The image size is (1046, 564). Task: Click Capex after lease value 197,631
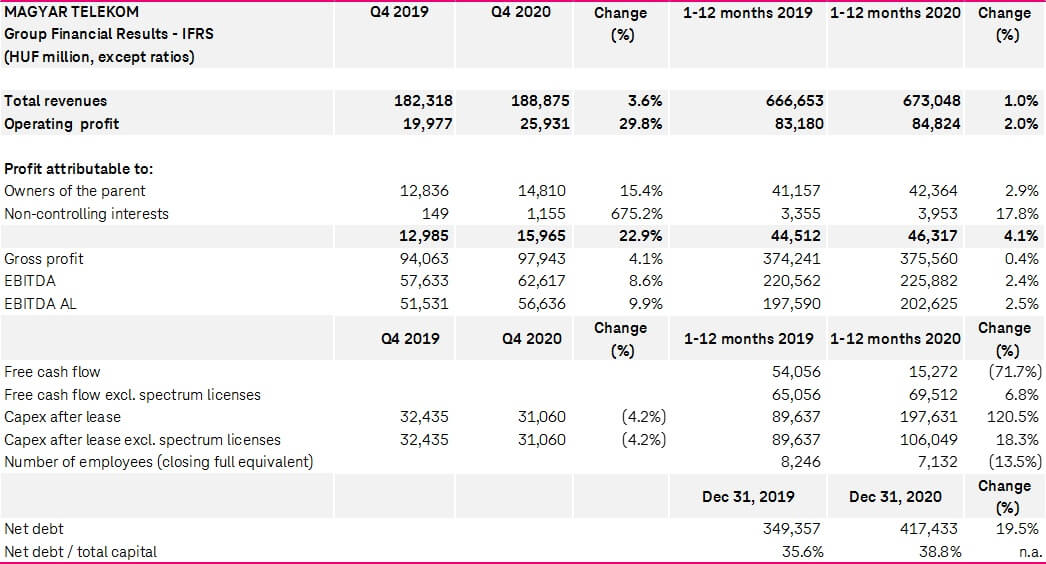click(x=929, y=417)
